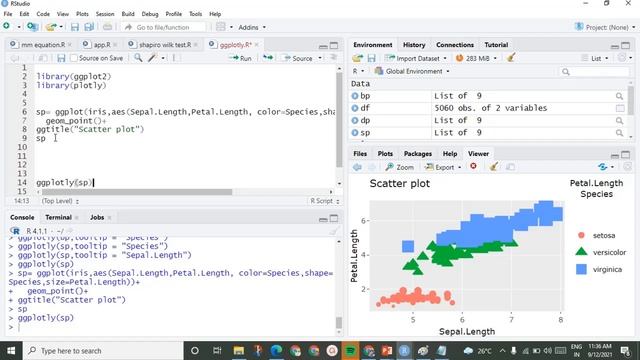
Task: Click the Top Level scope selector
Action: tap(60, 201)
